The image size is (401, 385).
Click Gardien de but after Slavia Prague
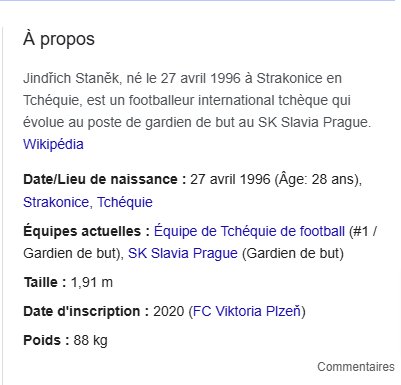(293, 253)
